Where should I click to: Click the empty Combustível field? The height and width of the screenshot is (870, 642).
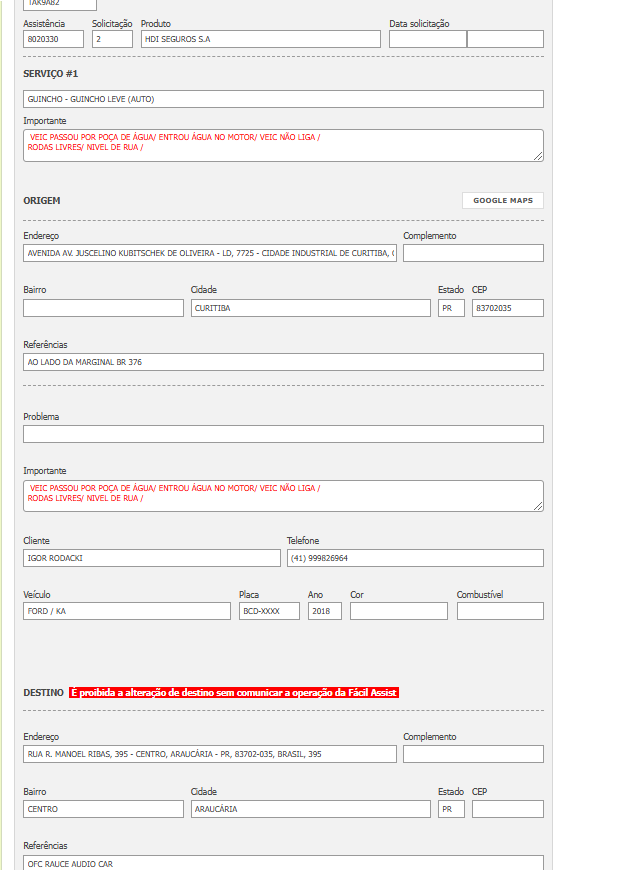[x=501, y=611]
